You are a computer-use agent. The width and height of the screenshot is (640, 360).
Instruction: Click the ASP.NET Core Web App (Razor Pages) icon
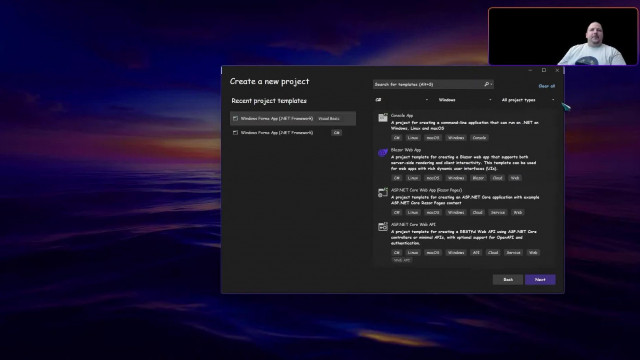tap(382, 193)
